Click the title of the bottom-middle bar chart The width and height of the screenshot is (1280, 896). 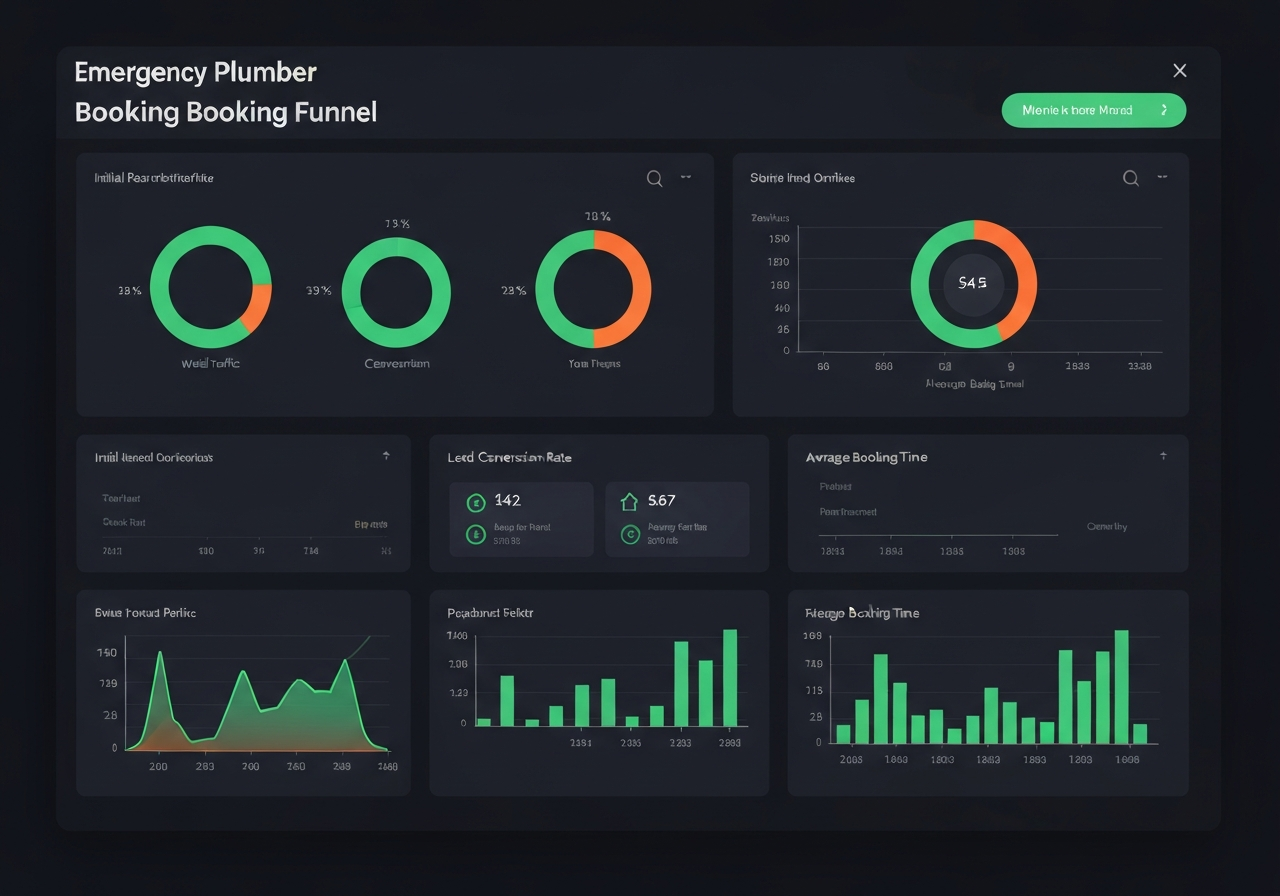point(490,612)
